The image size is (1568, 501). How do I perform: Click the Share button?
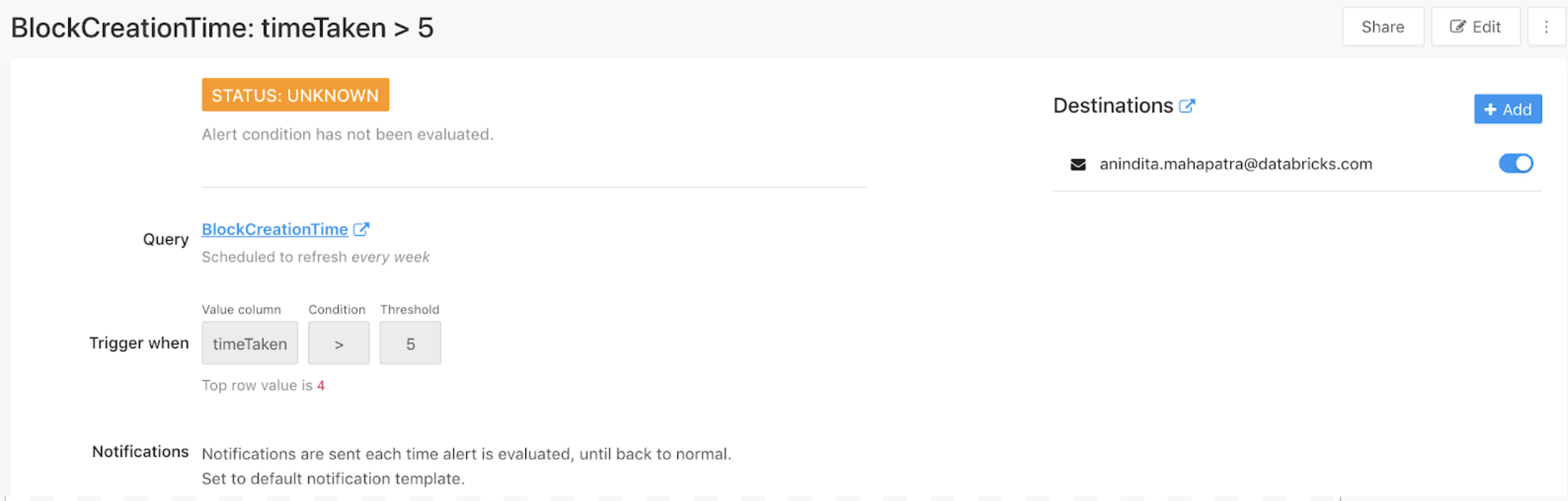(1383, 27)
